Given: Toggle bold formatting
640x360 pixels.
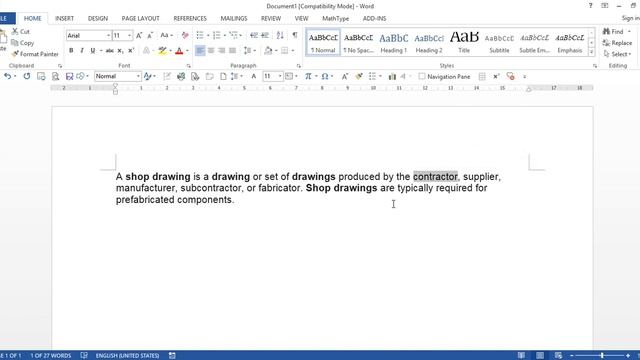Looking at the screenshot, I should [x=71, y=51].
